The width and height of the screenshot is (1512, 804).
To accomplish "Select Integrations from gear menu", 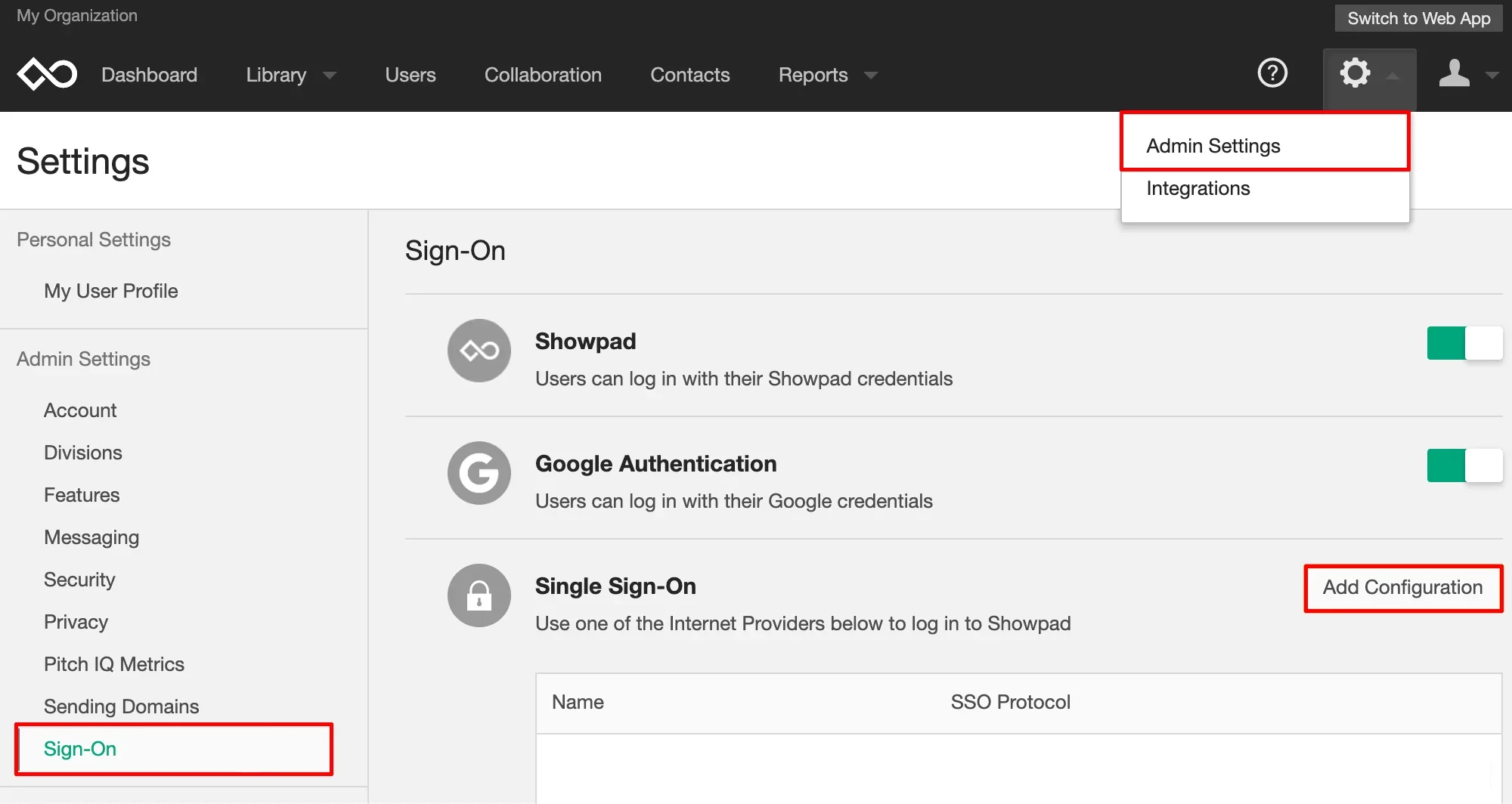I will coord(1265,188).
